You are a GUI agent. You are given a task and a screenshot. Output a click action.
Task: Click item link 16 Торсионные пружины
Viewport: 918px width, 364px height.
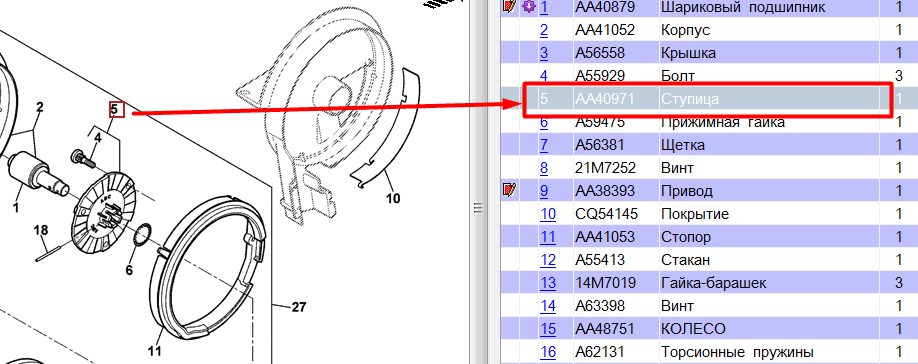(x=547, y=352)
